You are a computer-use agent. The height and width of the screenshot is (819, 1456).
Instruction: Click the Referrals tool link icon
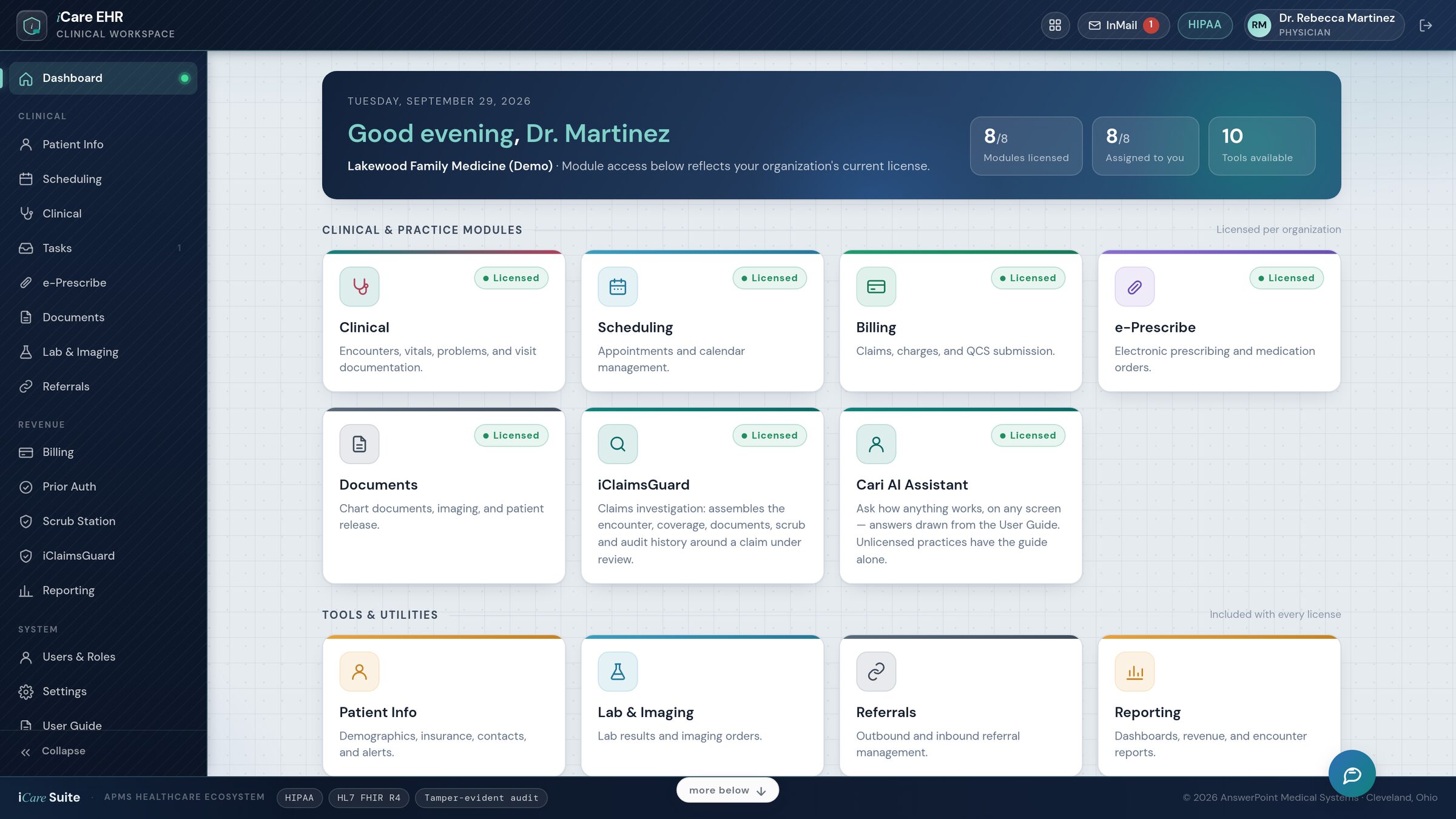point(876,672)
